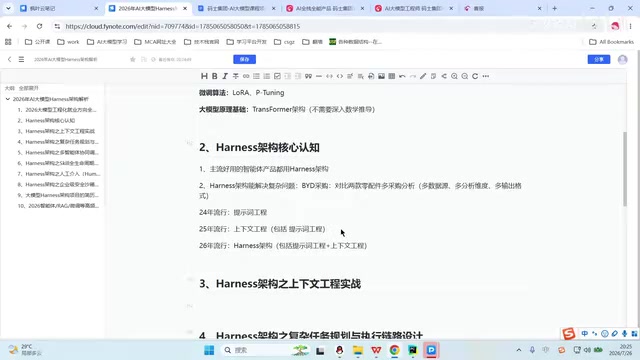Click the expand-all link in outline header
This screenshot has height=360, width=640.
point(29,88)
